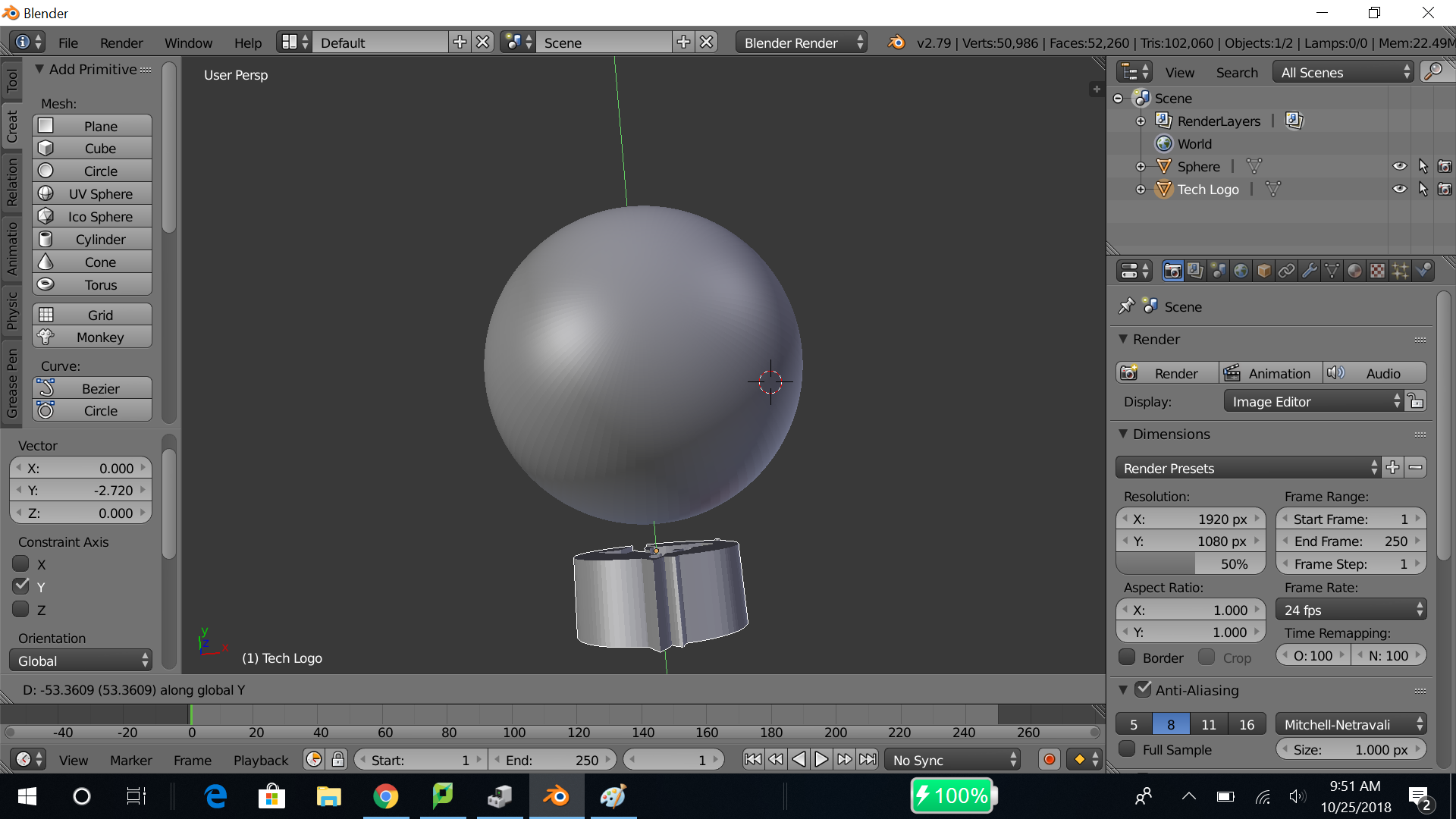Open the Frame Rate 24 fps dropdown

1351,610
